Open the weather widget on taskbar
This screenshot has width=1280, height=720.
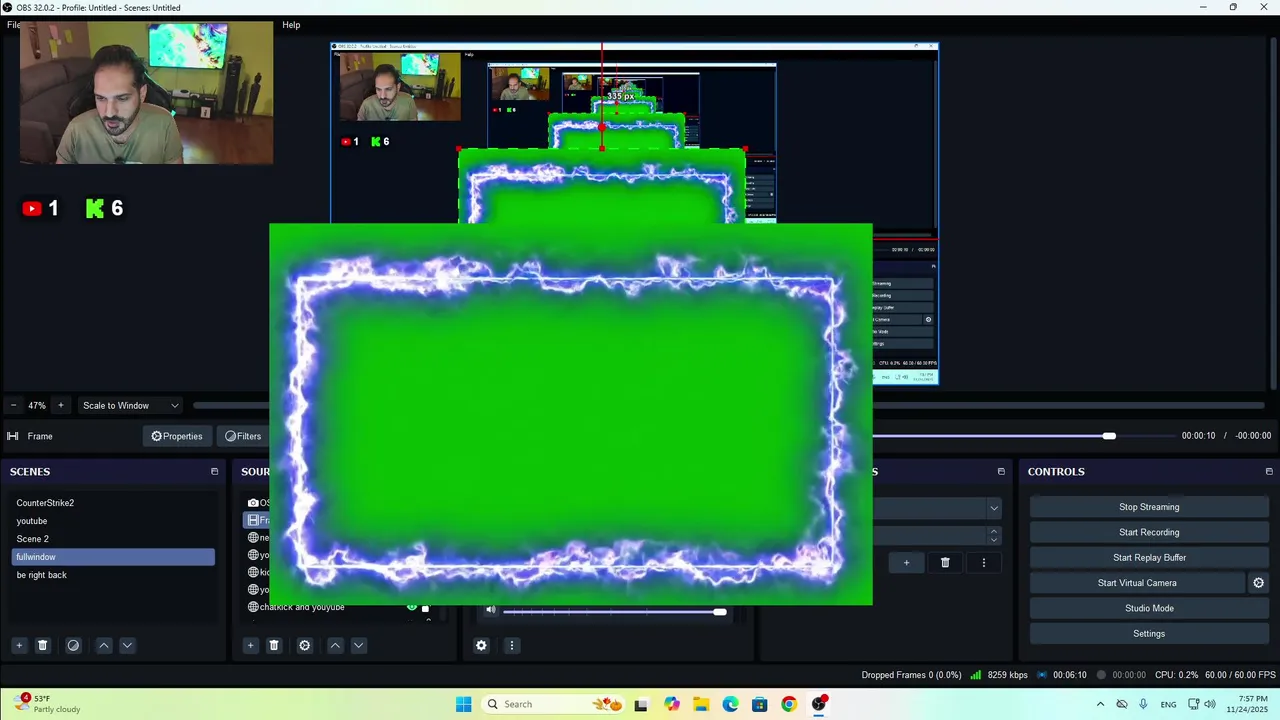tap(48, 704)
